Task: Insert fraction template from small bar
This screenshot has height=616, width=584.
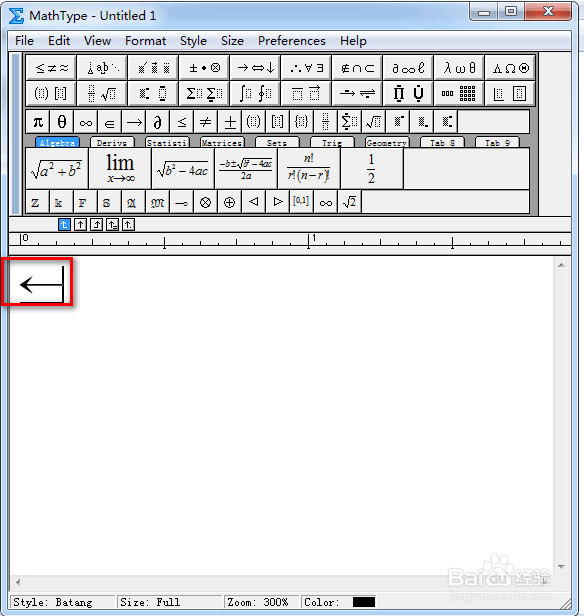Action: pos(326,122)
